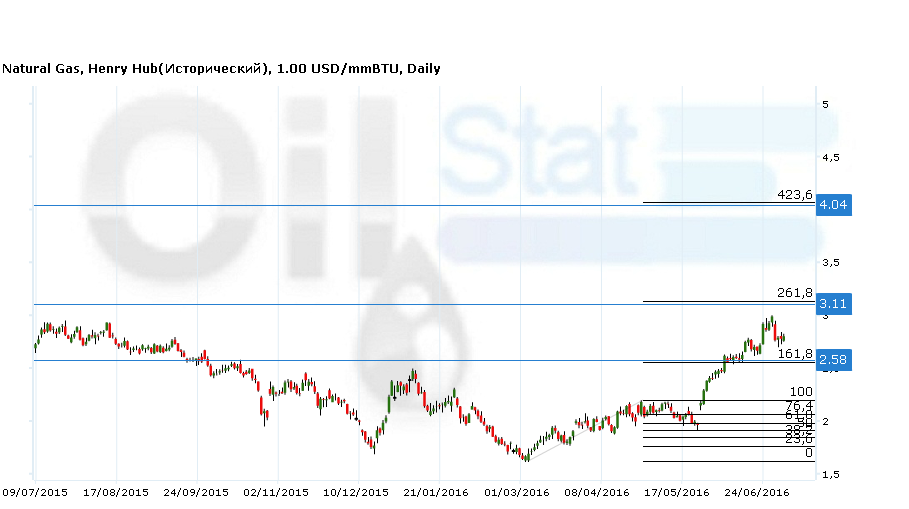Select the 423,6 Fibonacci level label
The width and height of the screenshot is (909, 509).
[x=794, y=195]
